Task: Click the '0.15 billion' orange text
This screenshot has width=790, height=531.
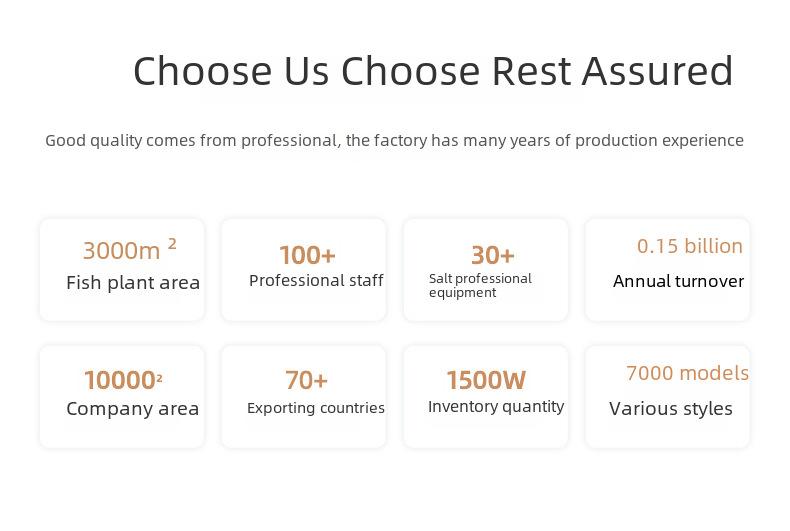Action: tap(690, 246)
